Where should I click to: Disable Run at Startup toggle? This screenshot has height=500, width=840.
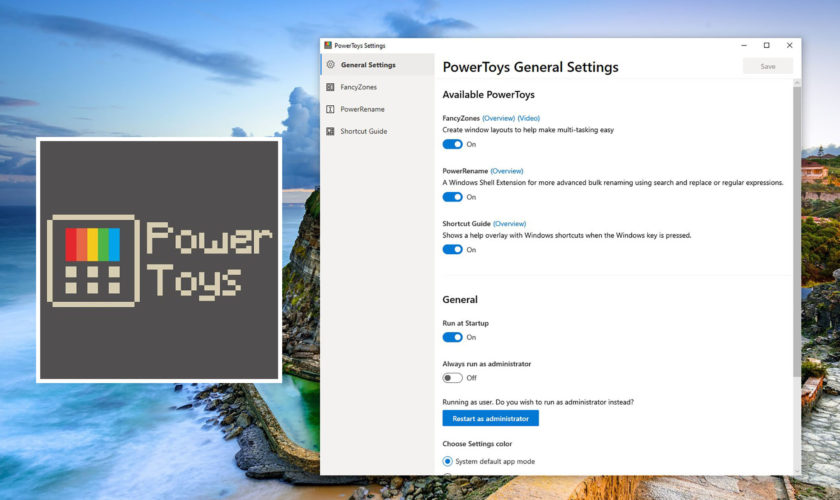coord(453,337)
